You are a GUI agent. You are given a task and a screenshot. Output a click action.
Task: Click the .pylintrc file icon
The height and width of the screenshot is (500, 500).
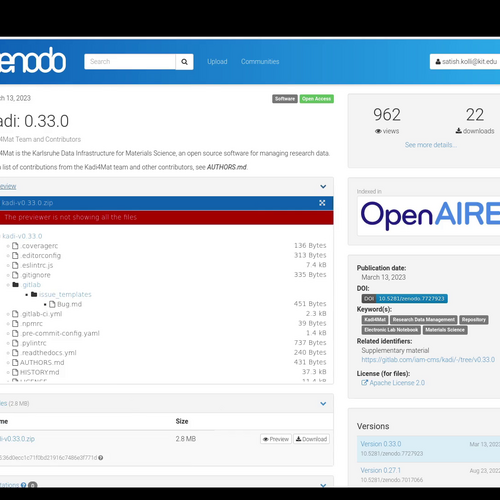(15, 343)
